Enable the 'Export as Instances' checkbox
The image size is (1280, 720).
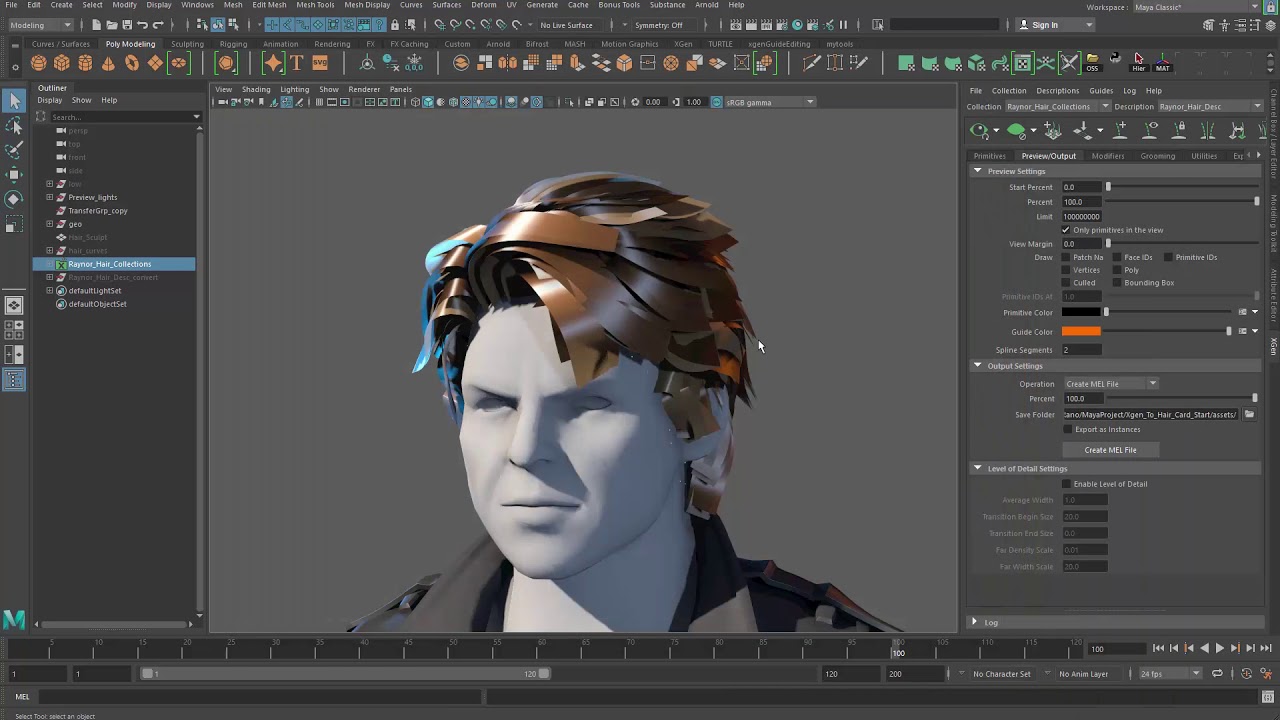click(1067, 429)
